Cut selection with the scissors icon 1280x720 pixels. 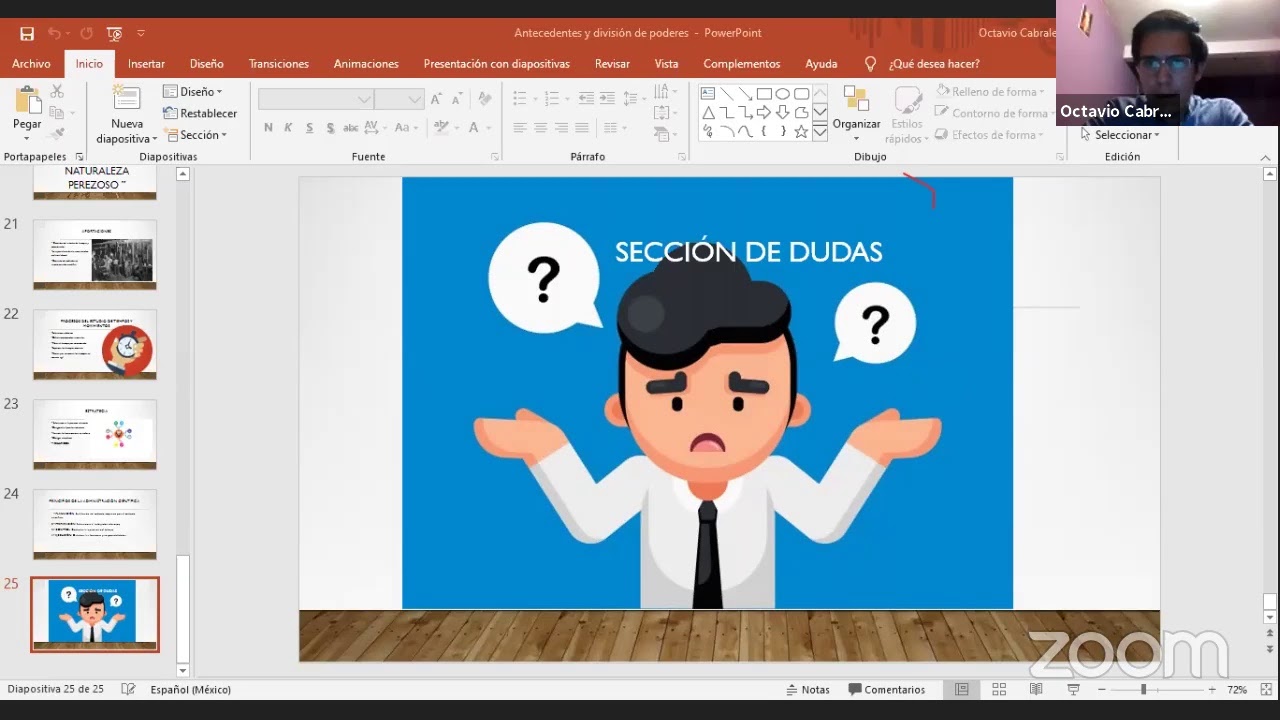pyautogui.click(x=57, y=91)
